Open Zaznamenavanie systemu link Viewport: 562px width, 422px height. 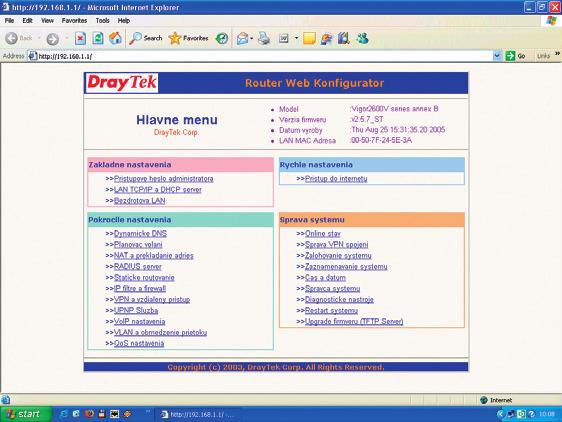pyautogui.click(x=346, y=267)
